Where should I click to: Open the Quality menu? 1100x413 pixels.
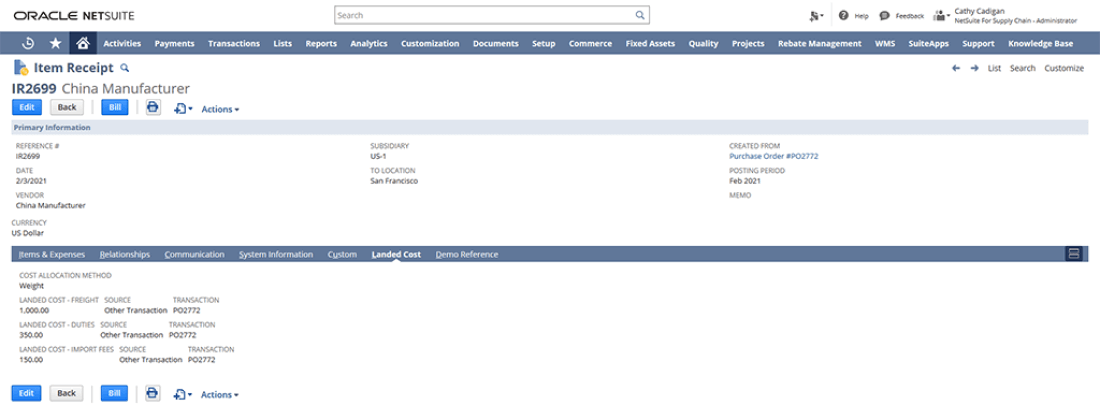click(x=703, y=43)
